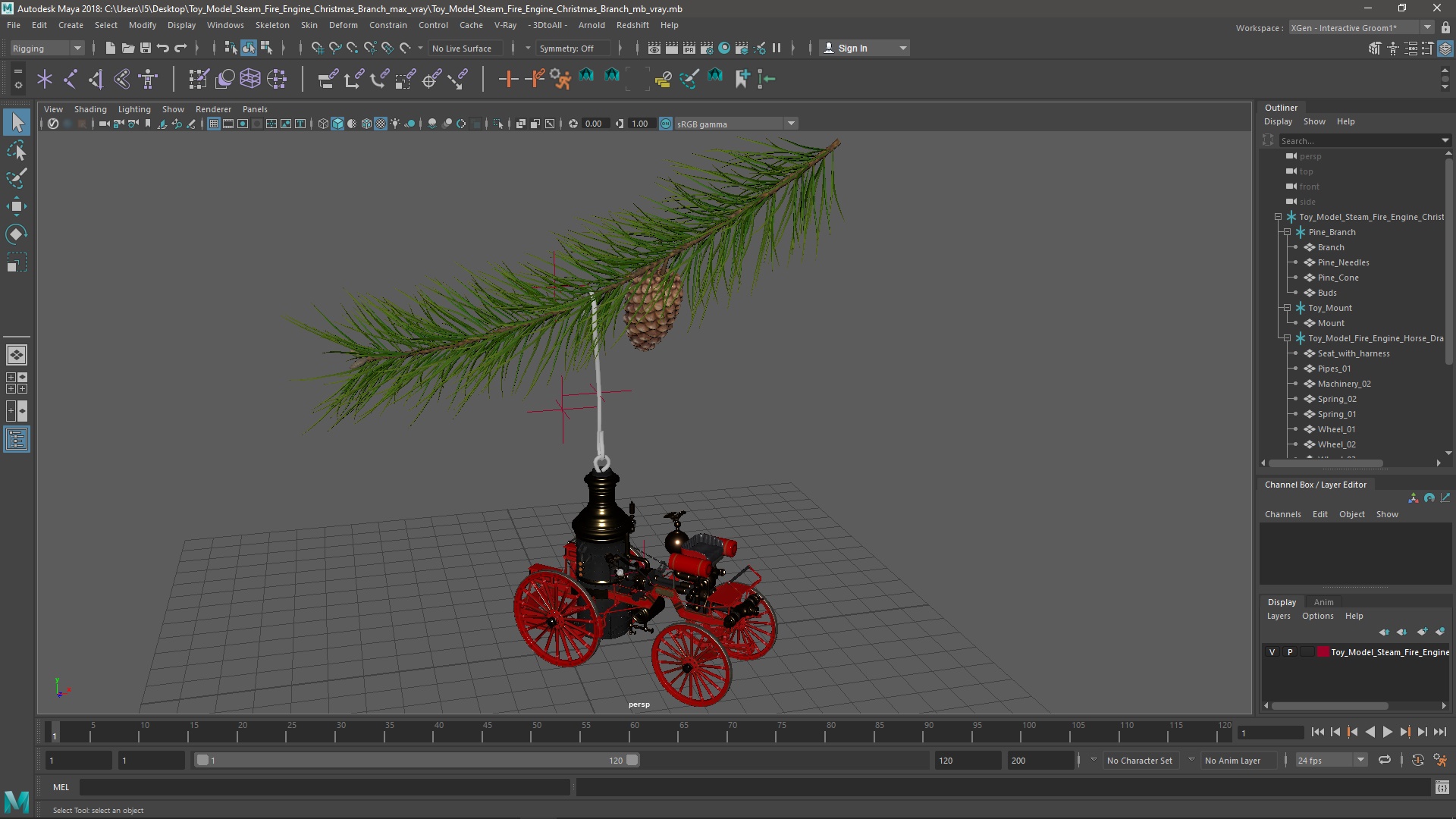Image resolution: width=1456 pixels, height=819 pixels.
Task: Toggle layer playback P box
Action: [1290, 652]
